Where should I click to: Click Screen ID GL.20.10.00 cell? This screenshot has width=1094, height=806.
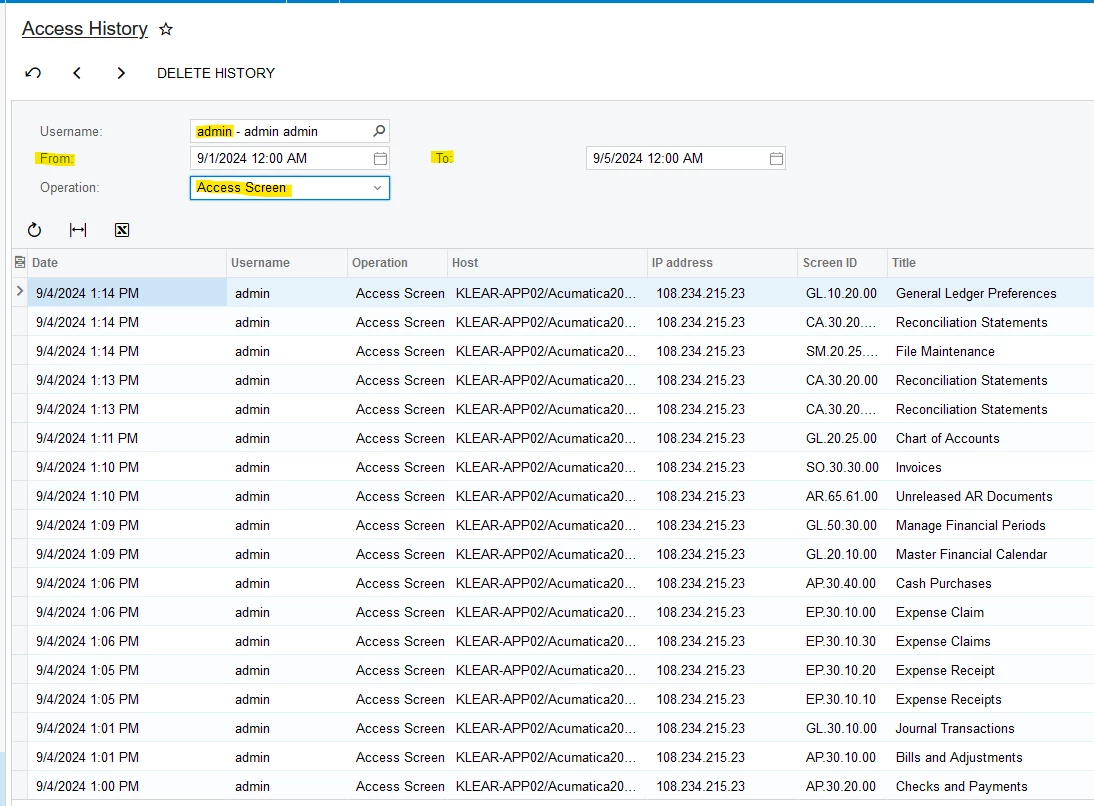(x=841, y=554)
